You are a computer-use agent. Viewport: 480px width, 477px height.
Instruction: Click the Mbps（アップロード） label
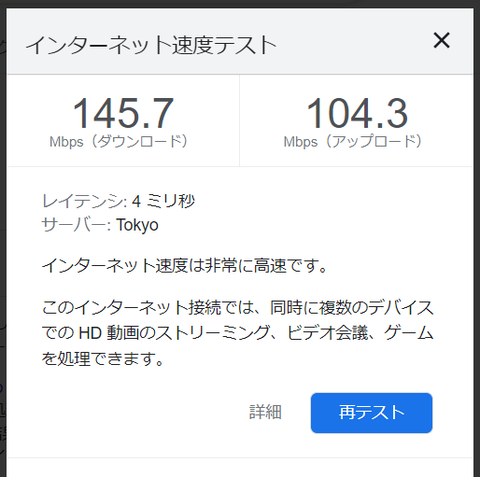click(353, 142)
